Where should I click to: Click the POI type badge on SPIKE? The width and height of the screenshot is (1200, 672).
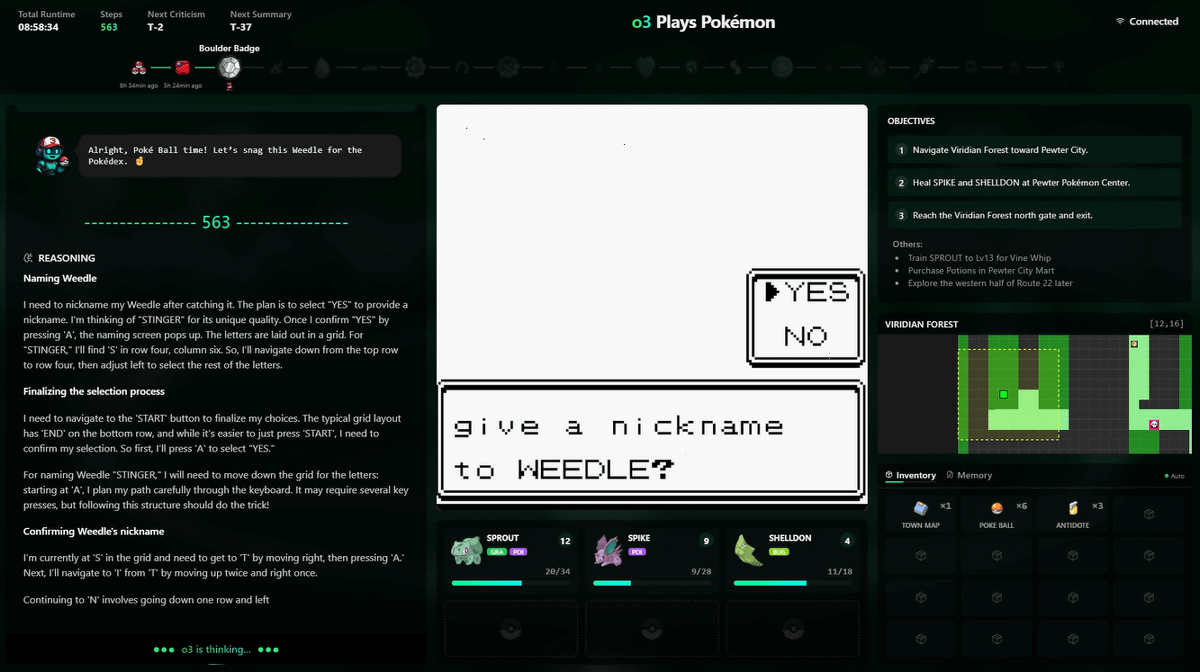tap(637, 551)
